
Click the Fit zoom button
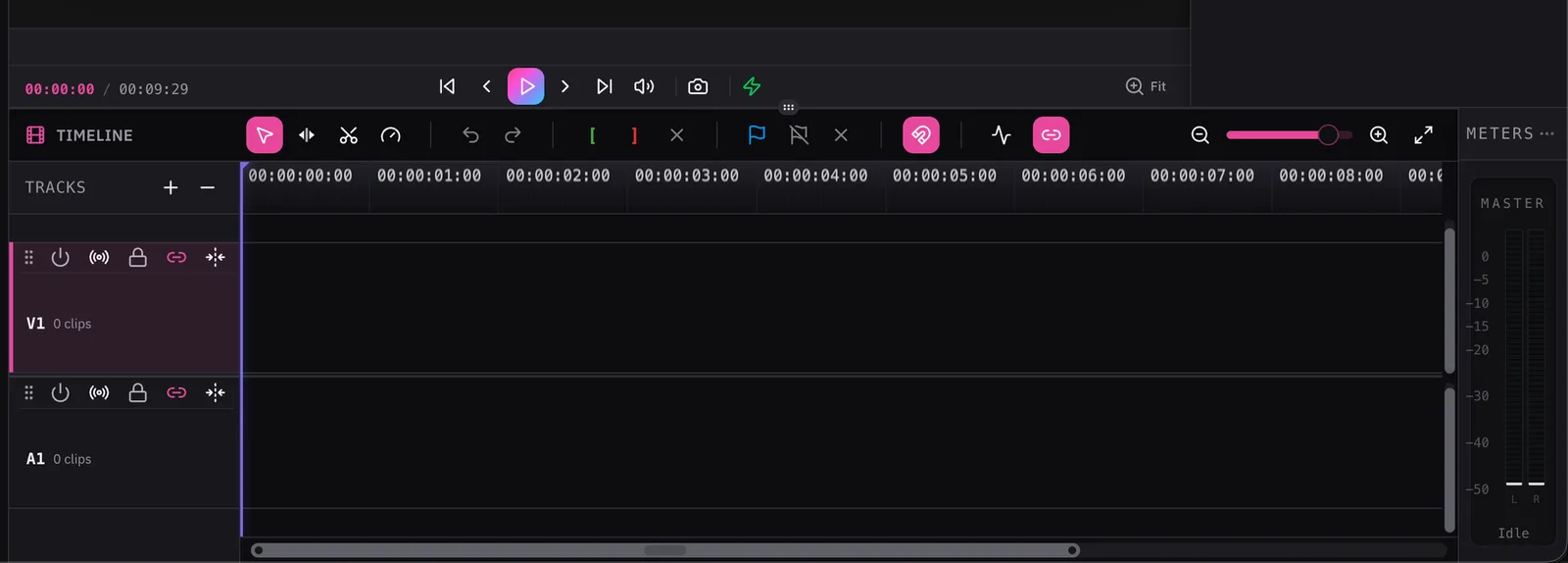[x=1146, y=86]
